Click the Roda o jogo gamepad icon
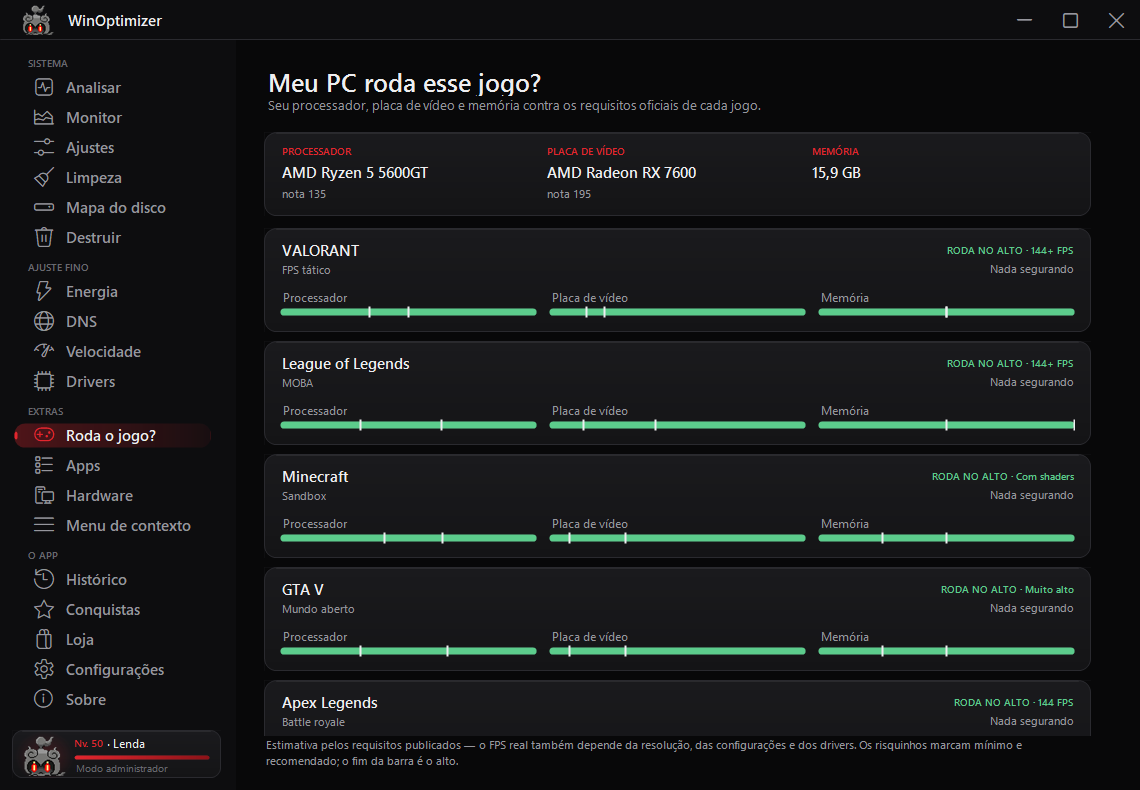The width and height of the screenshot is (1140, 790). pyautogui.click(x=44, y=435)
